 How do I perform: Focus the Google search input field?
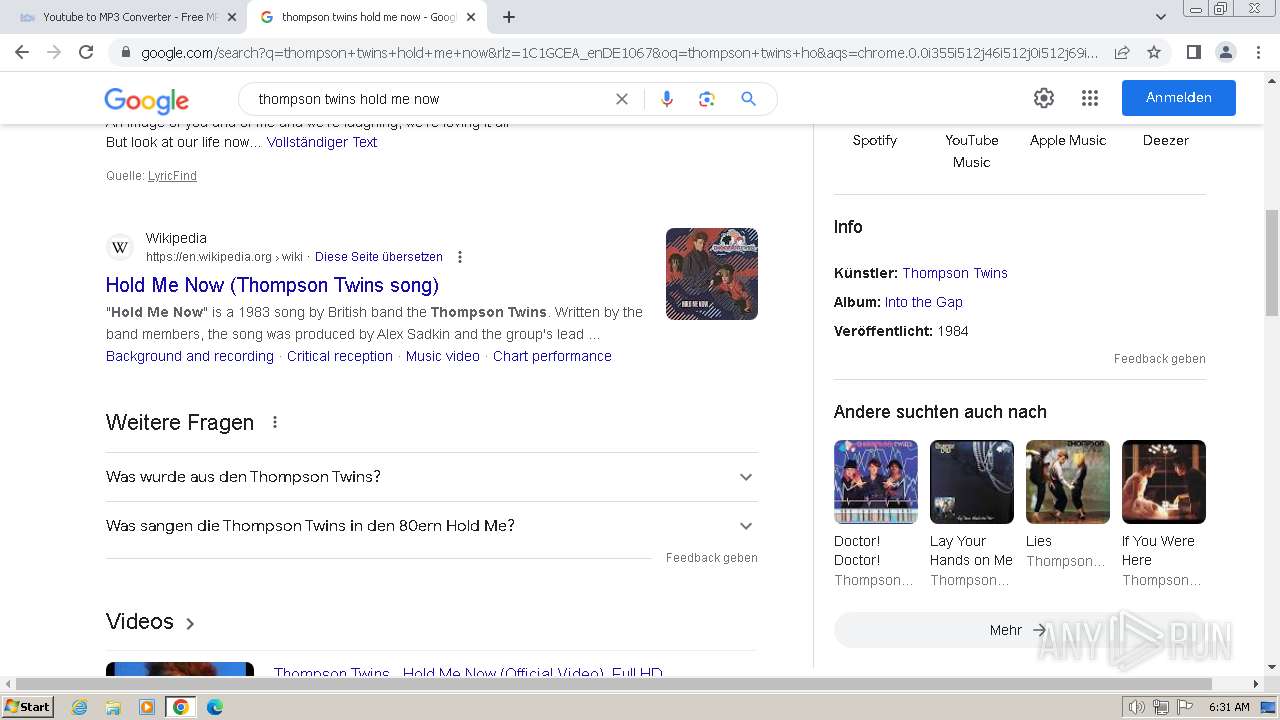(x=430, y=99)
